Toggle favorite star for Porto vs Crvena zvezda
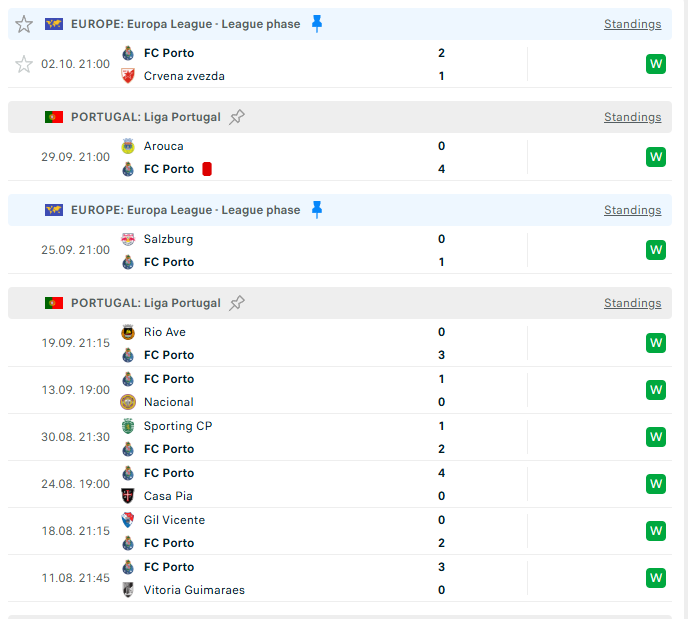This screenshot has height=619, width=688. click(x=24, y=64)
